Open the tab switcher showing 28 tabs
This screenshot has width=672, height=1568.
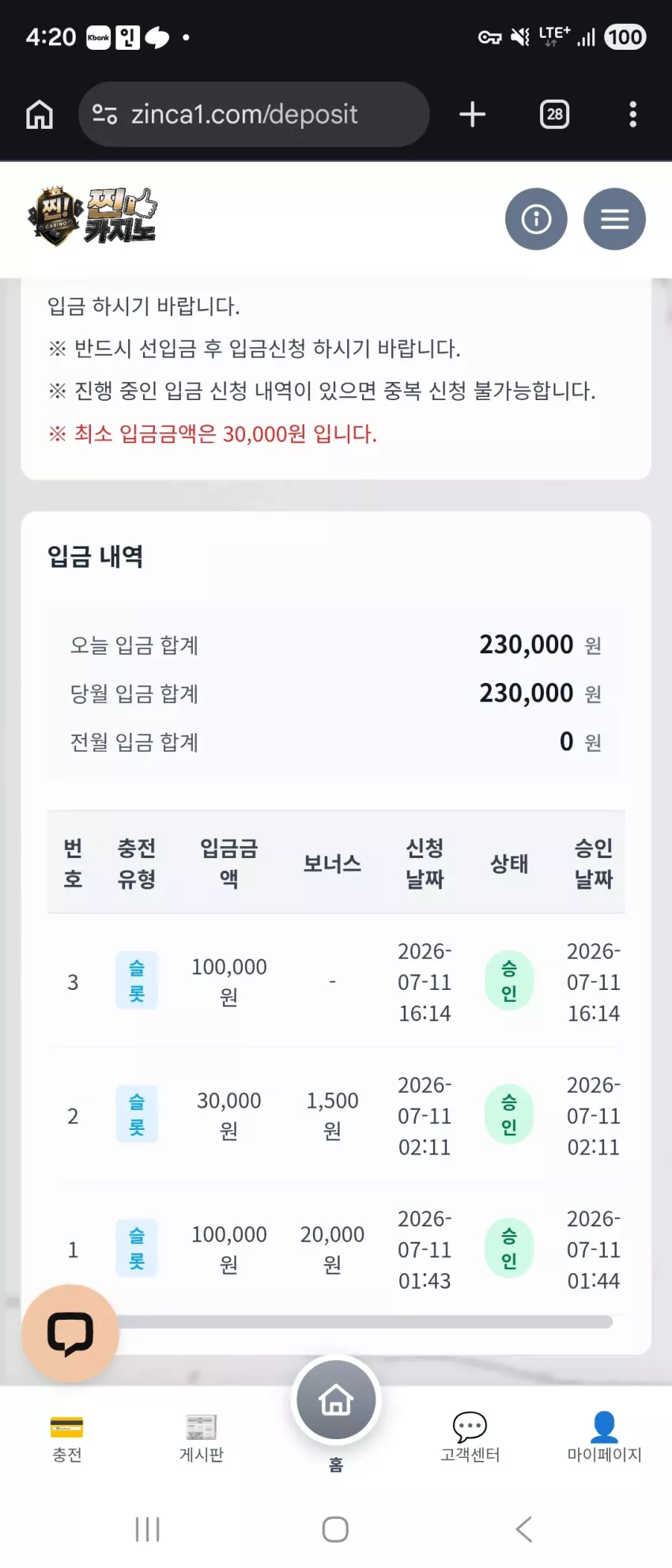554,115
